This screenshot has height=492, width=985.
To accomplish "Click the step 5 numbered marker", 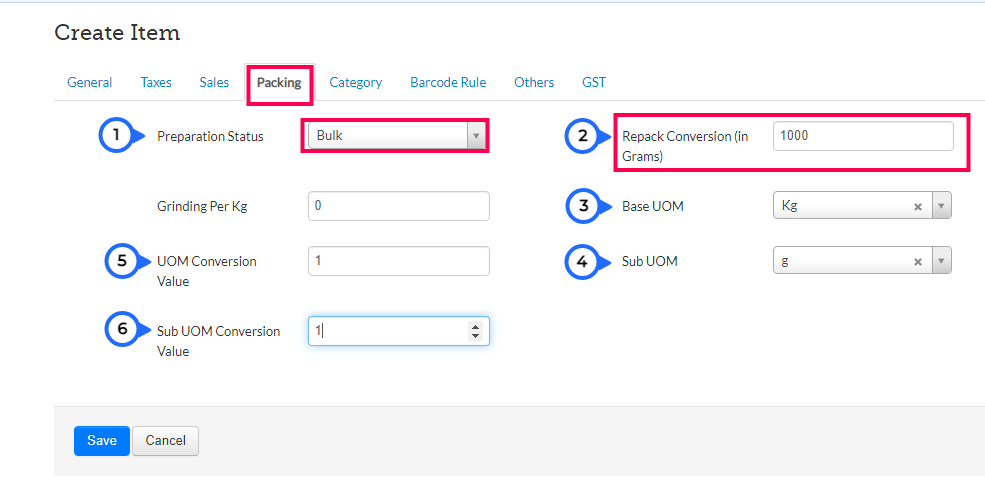I will pos(122,261).
